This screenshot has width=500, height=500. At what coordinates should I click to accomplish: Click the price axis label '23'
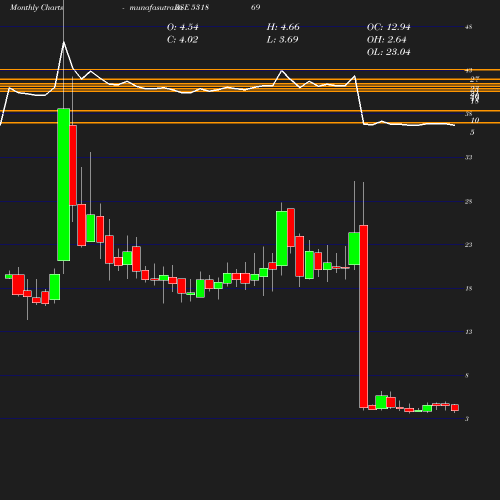468,245
